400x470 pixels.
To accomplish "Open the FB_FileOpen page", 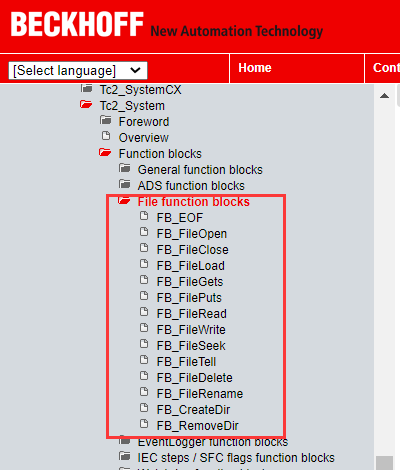I will [192, 234].
